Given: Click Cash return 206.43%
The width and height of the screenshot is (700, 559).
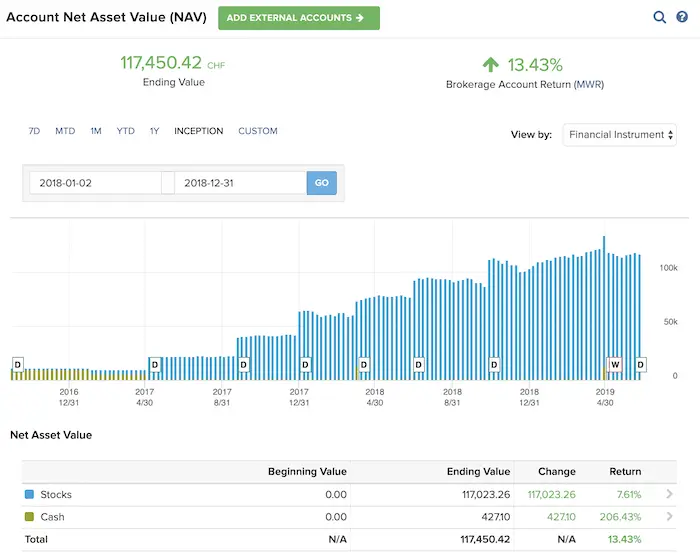Looking at the screenshot, I should pyautogui.click(x=620, y=517).
